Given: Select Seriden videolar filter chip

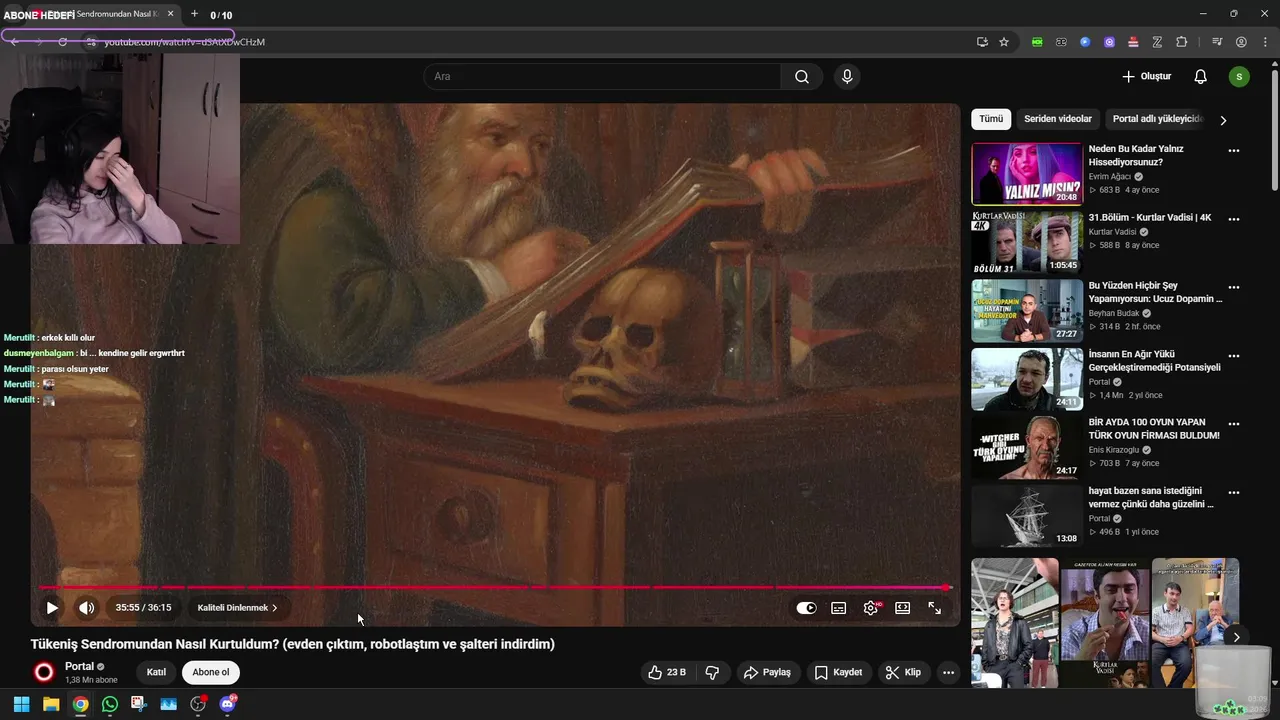Looking at the screenshot, I should 1058,119.
